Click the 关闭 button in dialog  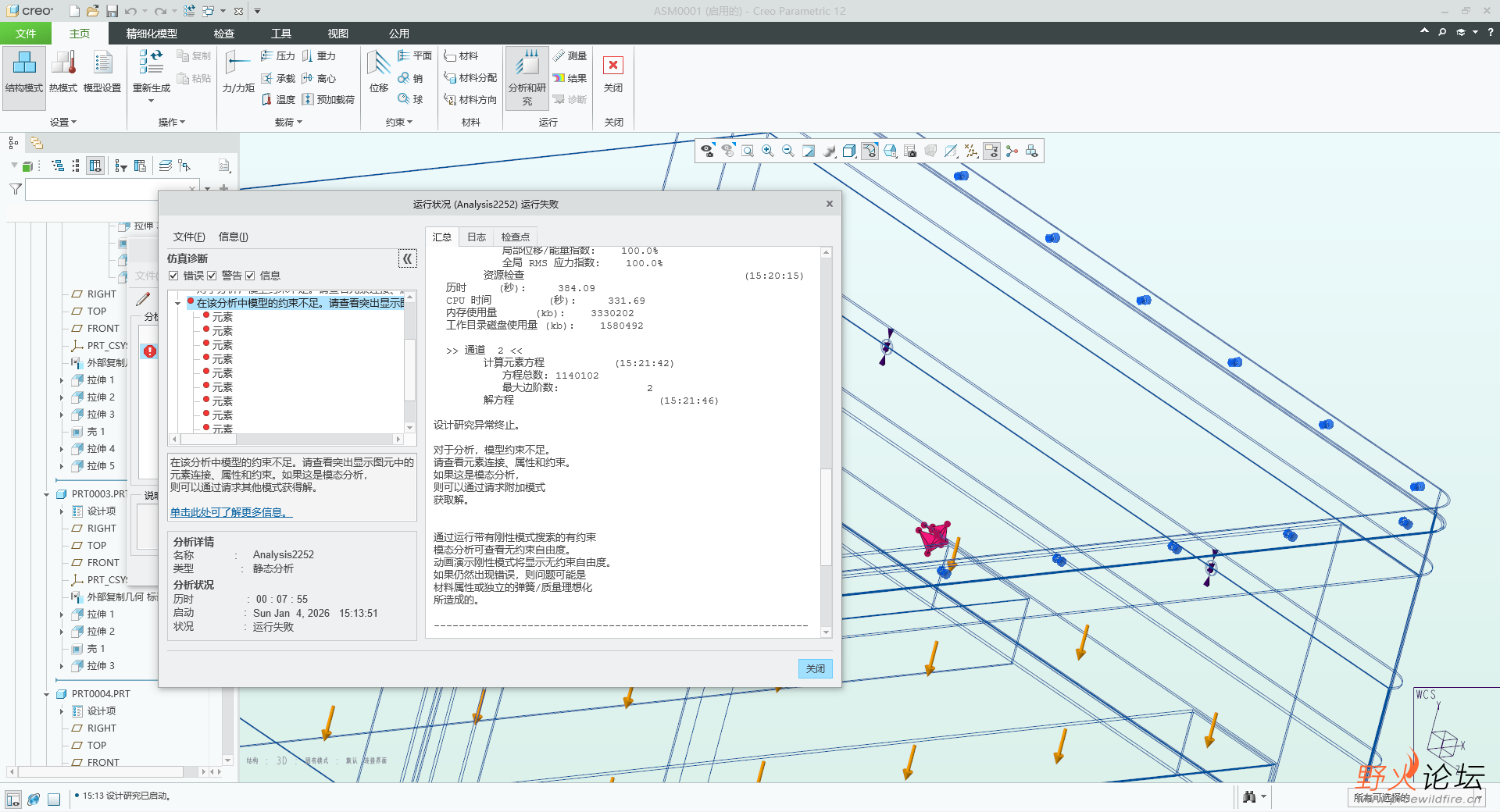coord(815,668)
